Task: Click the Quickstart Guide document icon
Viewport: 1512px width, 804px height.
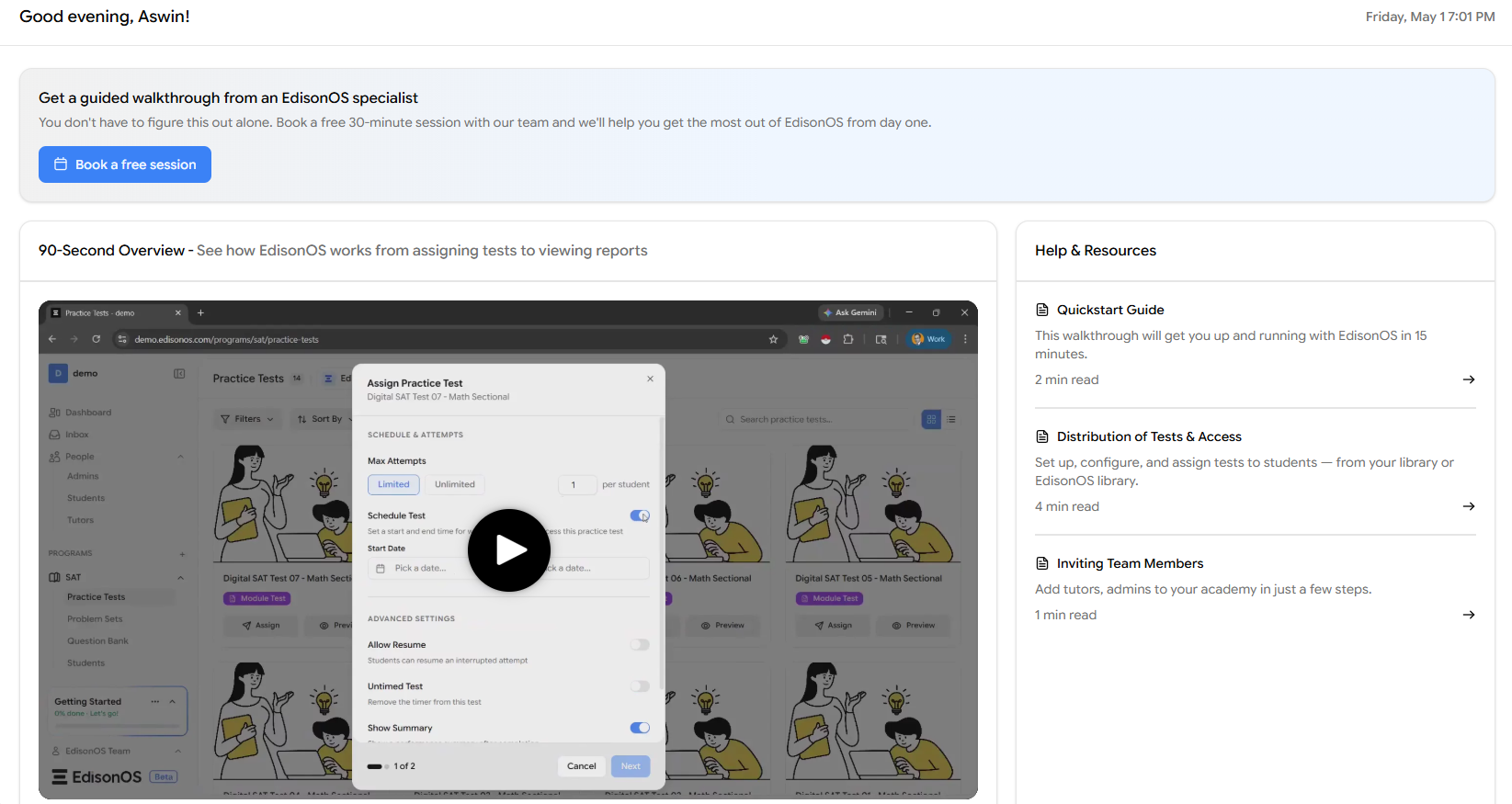Action: 1042,310
